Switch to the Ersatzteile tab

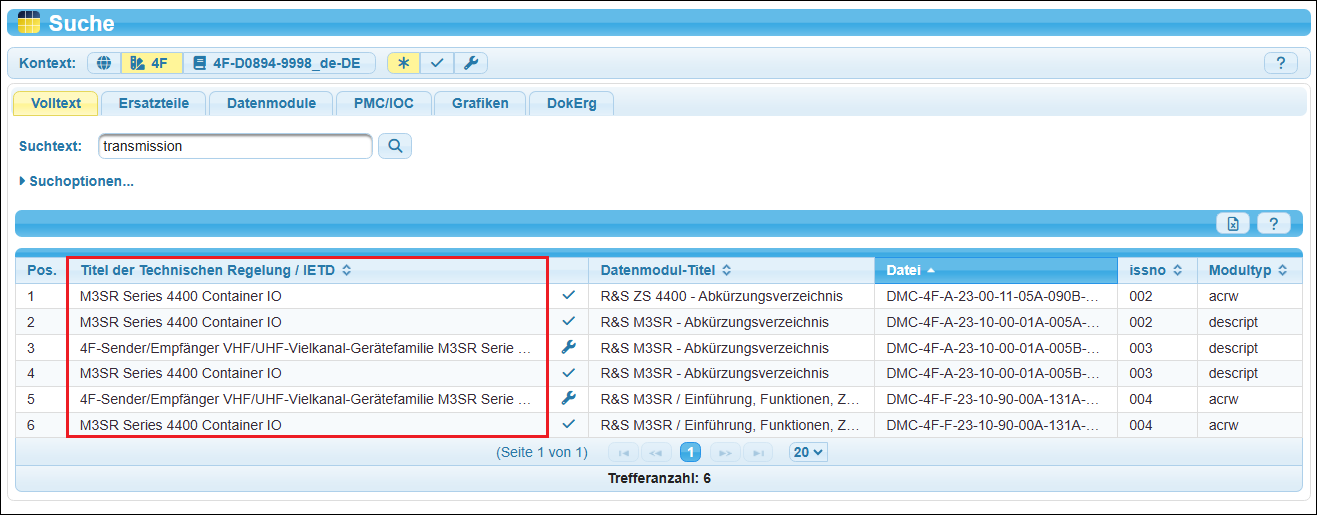(153, 103)
